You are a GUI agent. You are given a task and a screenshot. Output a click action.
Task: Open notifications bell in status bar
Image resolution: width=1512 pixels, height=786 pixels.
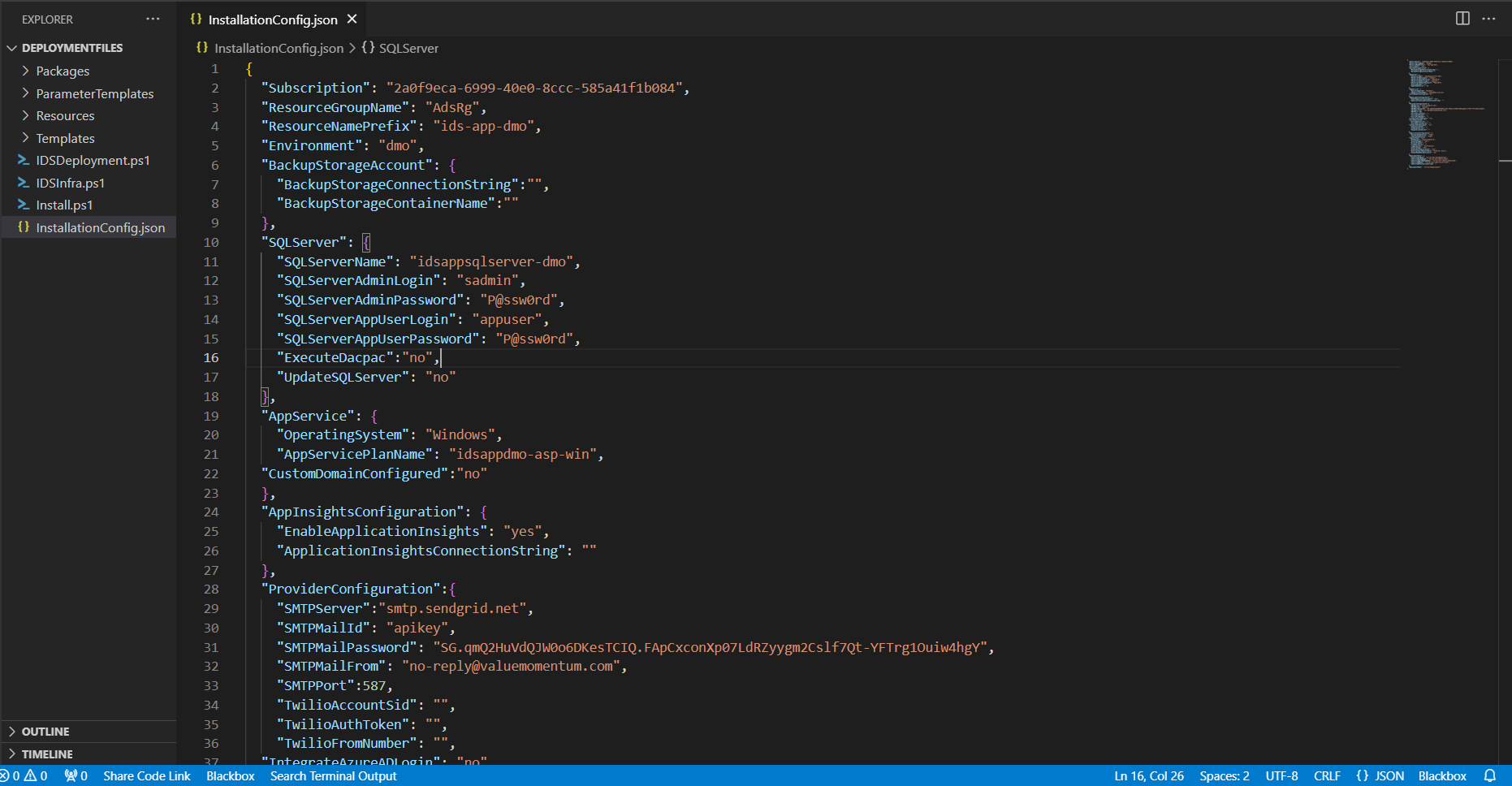(1490, 776)
